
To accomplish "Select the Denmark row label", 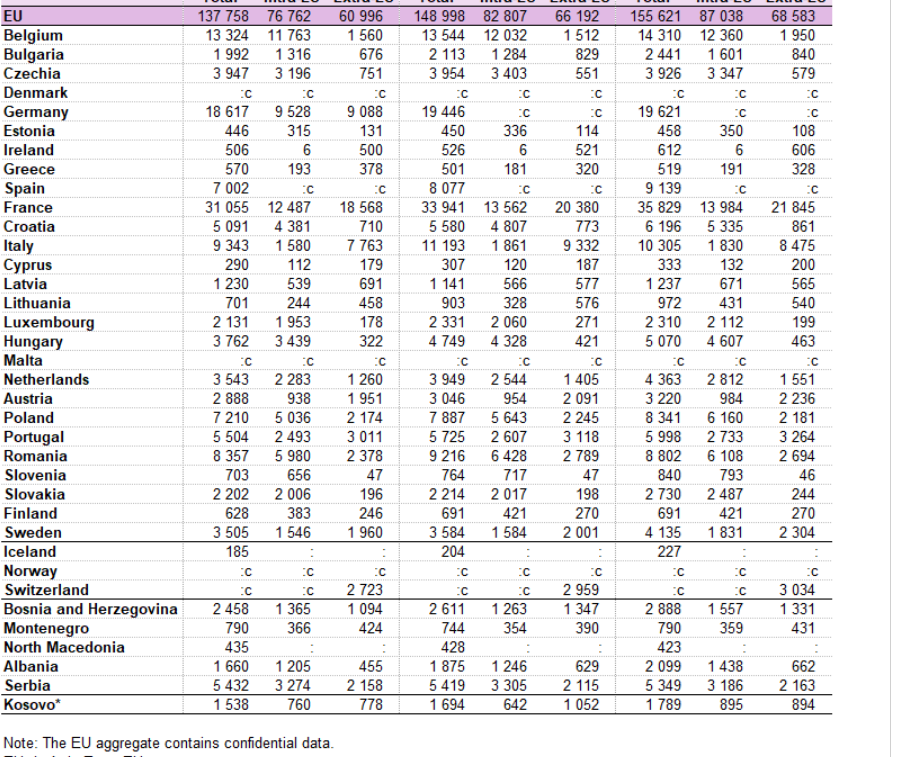I will coord(36,93).
